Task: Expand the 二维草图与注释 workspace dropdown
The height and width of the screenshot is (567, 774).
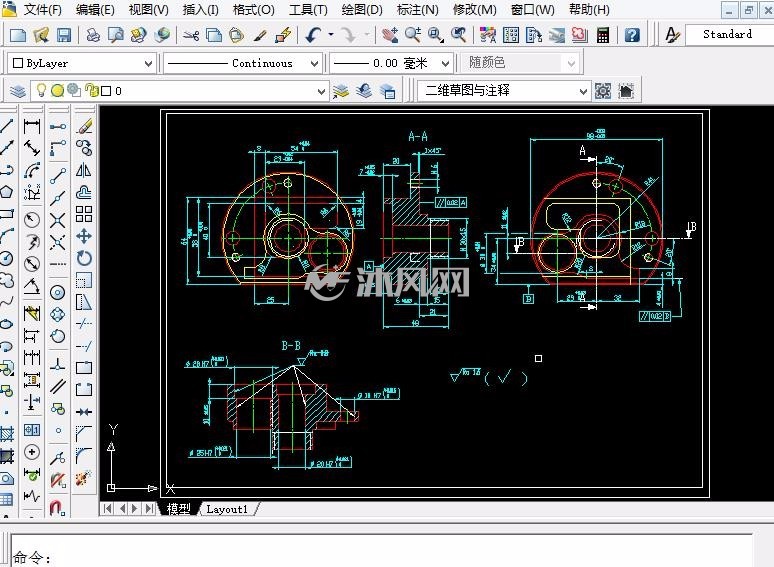Action: tap(503, 91)
